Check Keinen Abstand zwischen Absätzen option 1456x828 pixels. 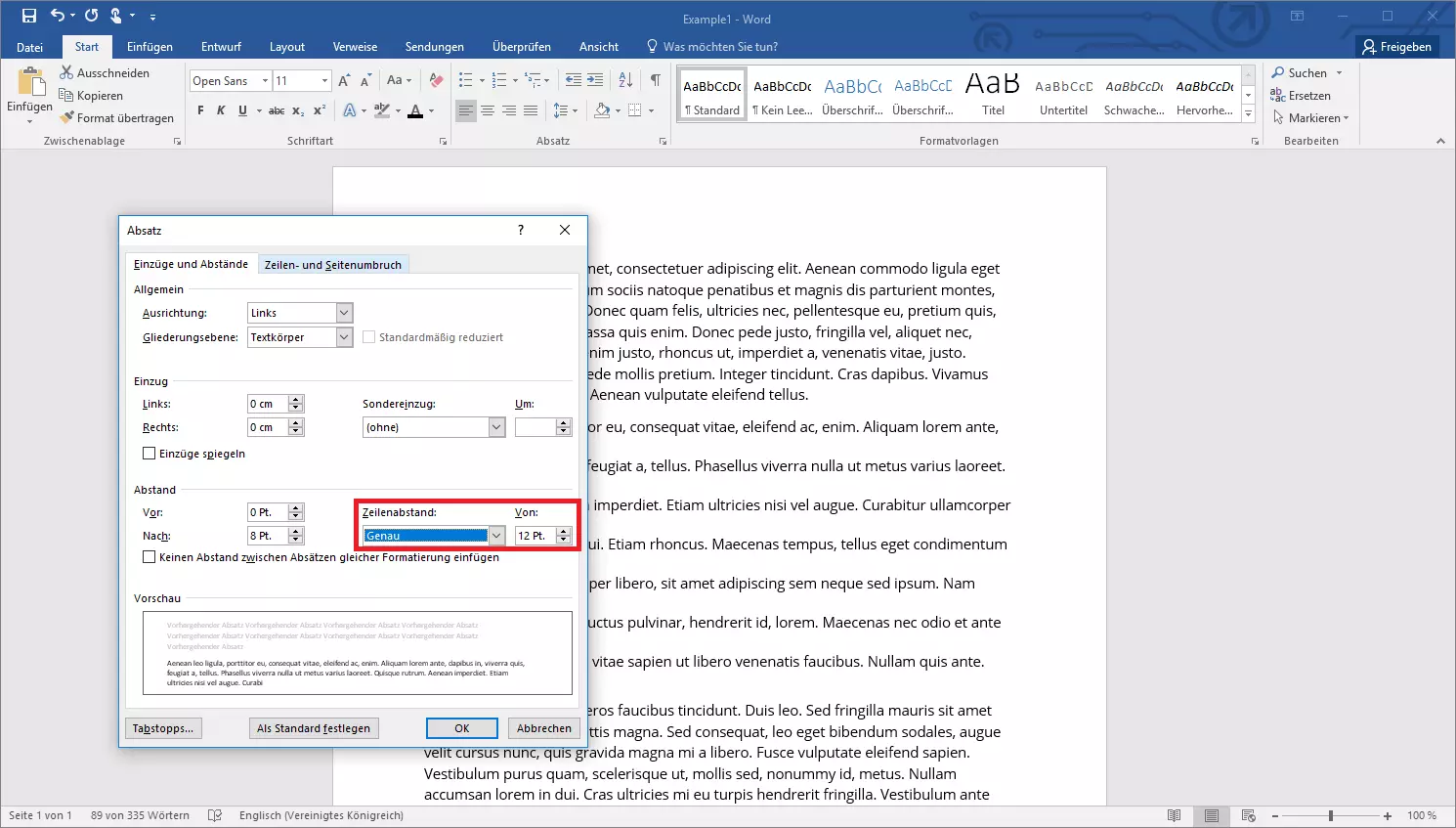[x=150, y=557]
